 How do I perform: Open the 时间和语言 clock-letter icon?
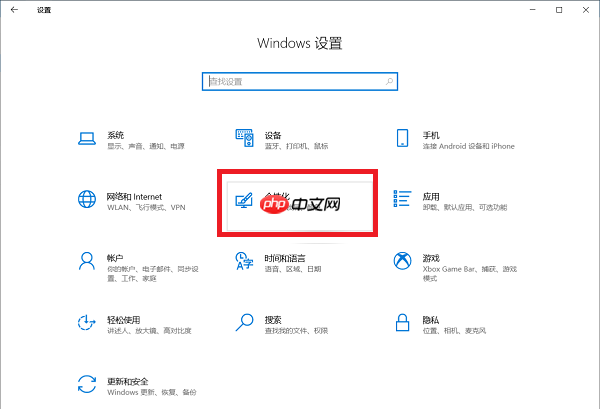245,261
